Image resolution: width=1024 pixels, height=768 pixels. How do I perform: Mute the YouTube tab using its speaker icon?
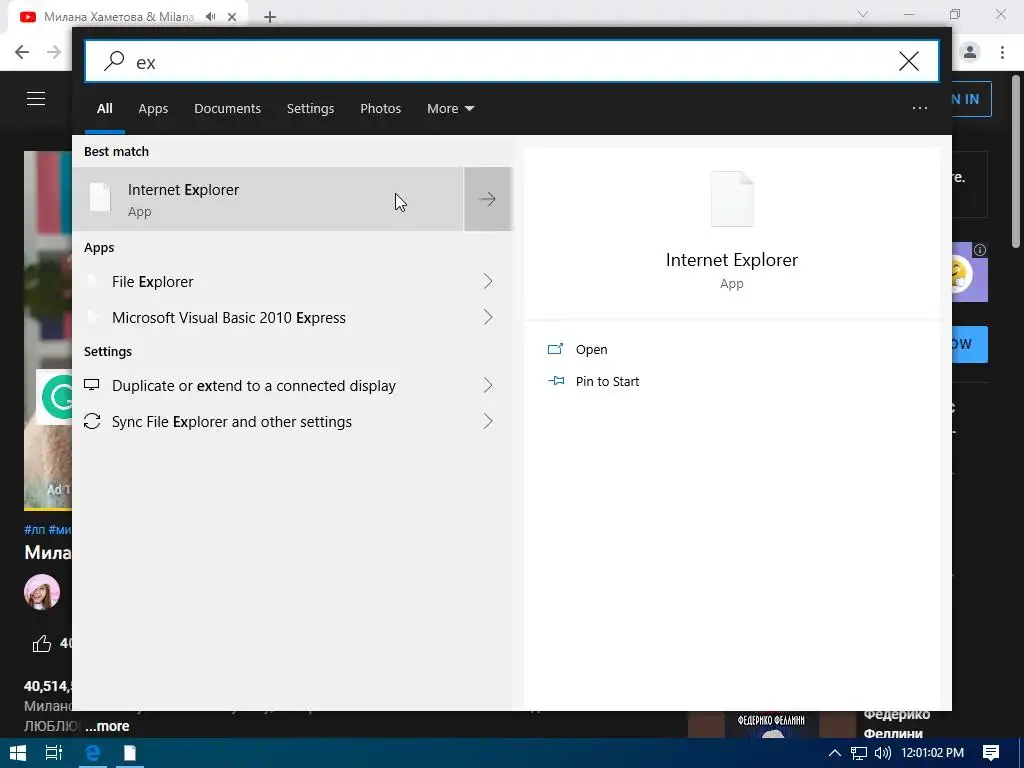[210, 17]
